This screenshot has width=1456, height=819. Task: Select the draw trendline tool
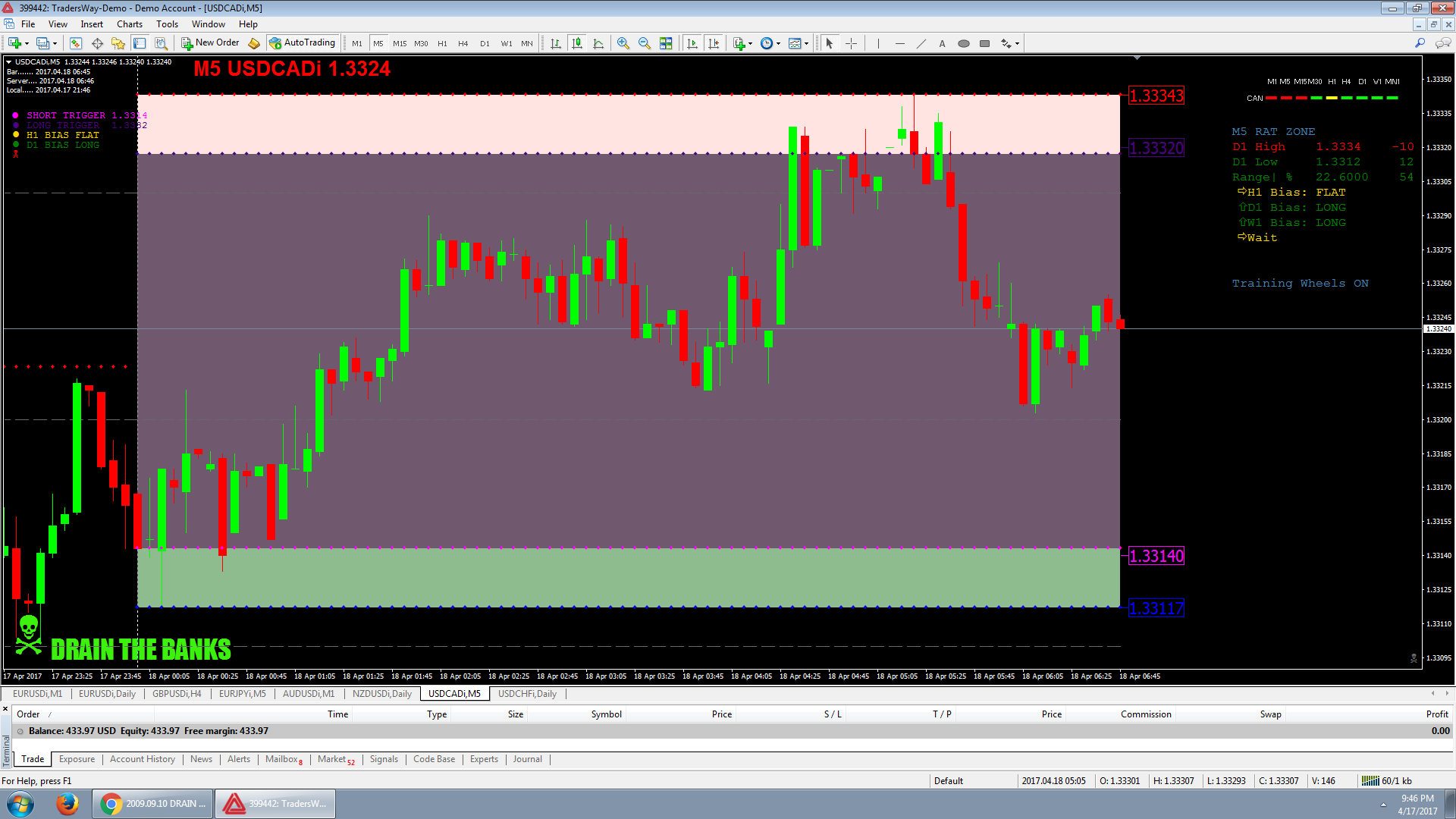(921, 43)
